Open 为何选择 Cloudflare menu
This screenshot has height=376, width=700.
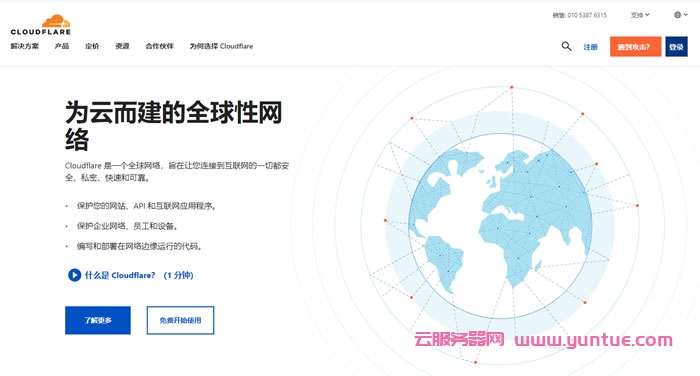[221, 46]
